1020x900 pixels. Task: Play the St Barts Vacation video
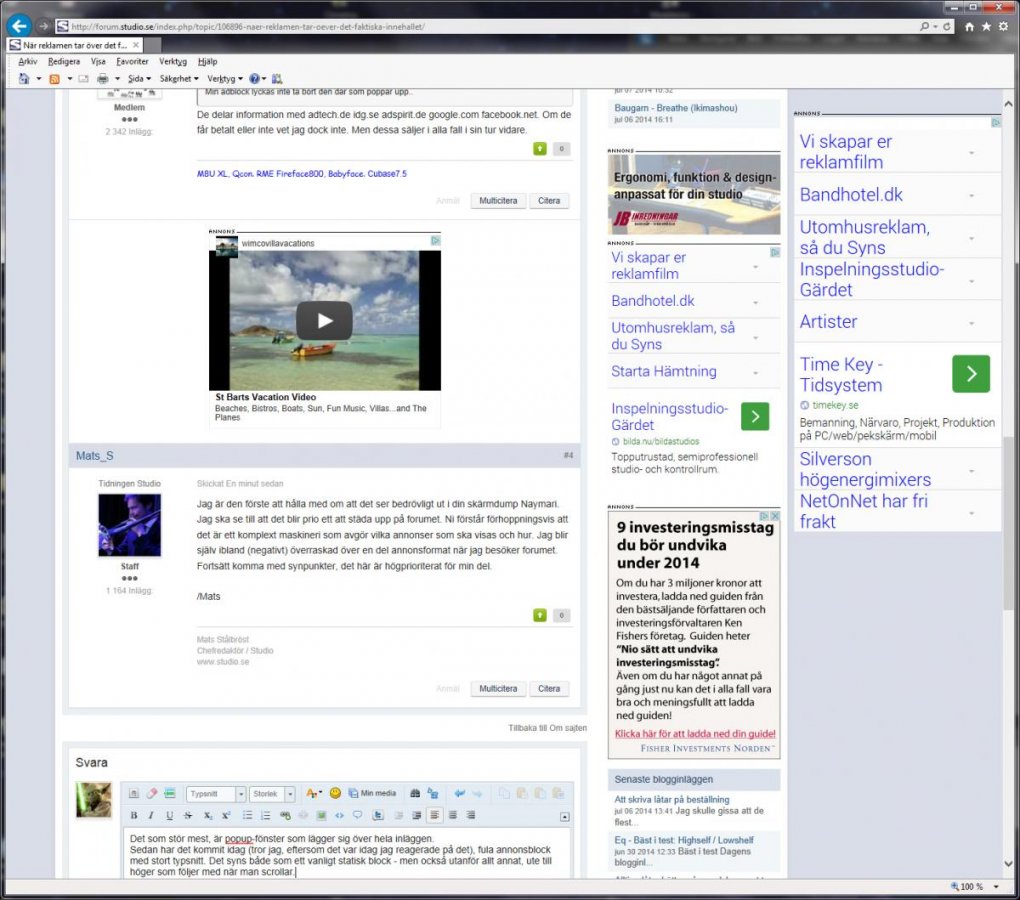click(x=324, y=320)
